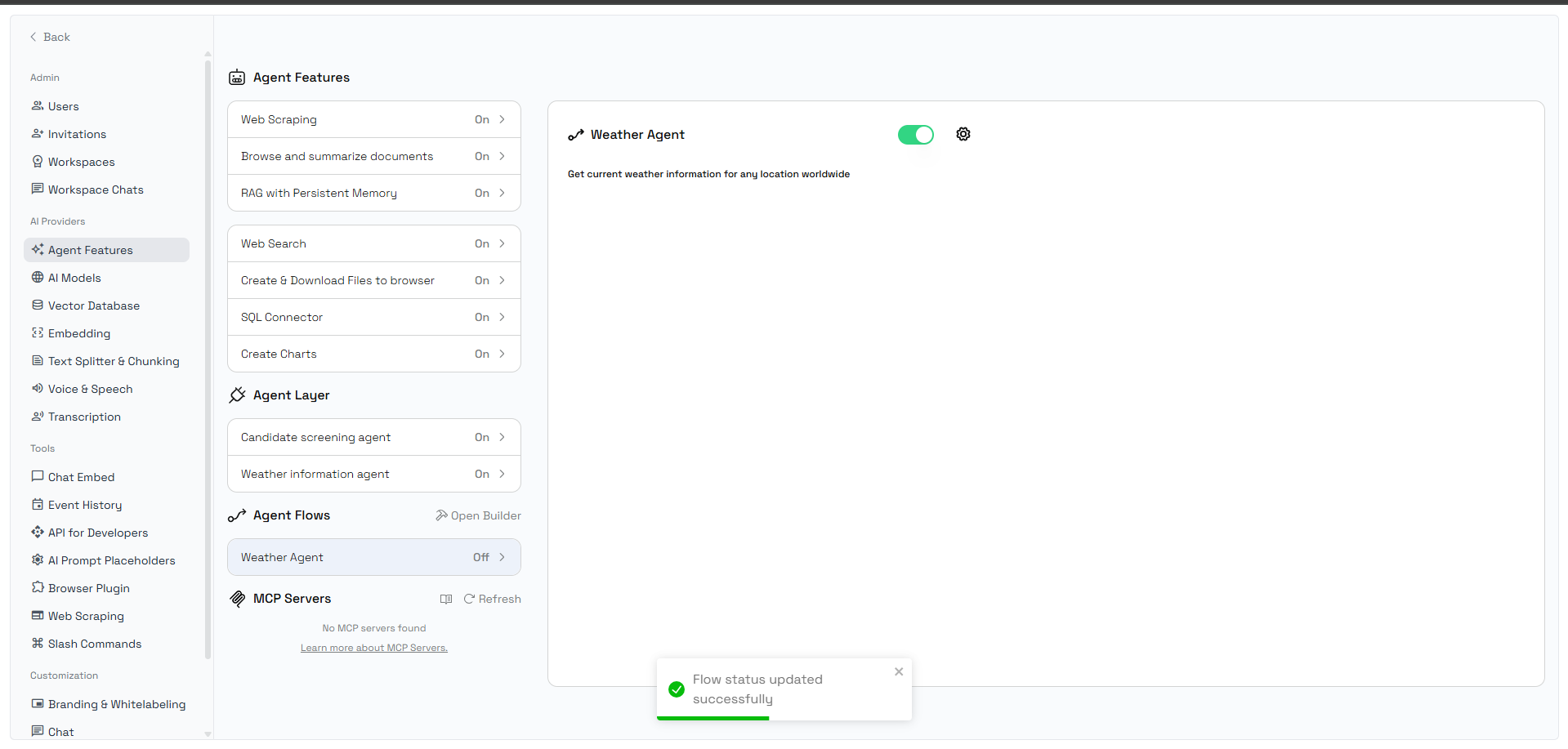The height and width of the screenshot is (749, 1568).
Task: Click the Voice & Speech speaker icon
Action: (38, 389)
